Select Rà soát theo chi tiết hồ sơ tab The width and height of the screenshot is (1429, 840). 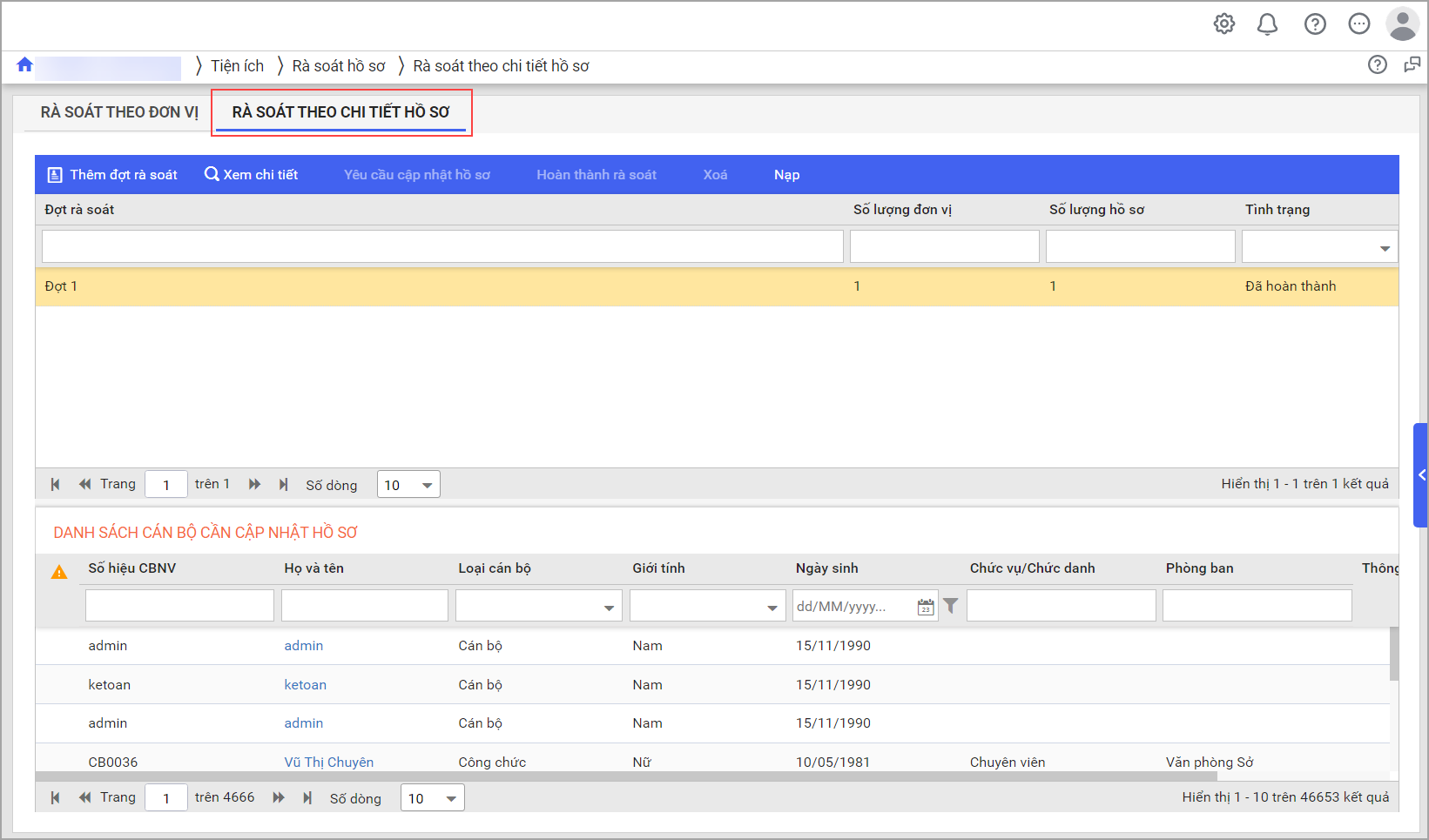coord(340,112)
